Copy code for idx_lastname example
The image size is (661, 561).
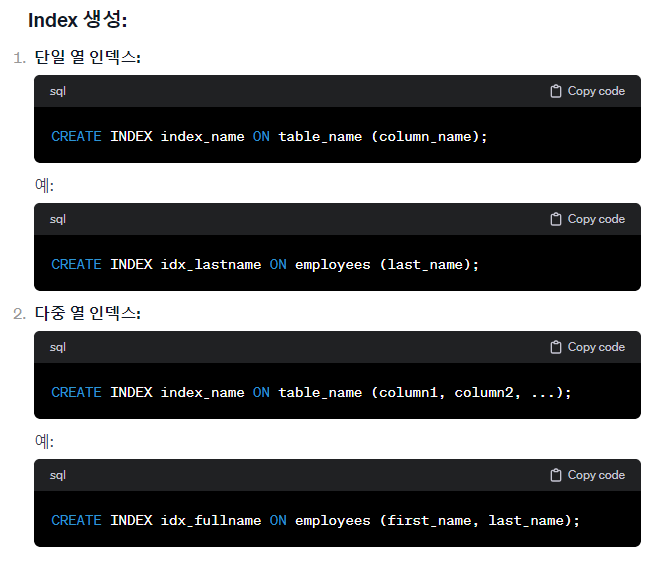588,219
